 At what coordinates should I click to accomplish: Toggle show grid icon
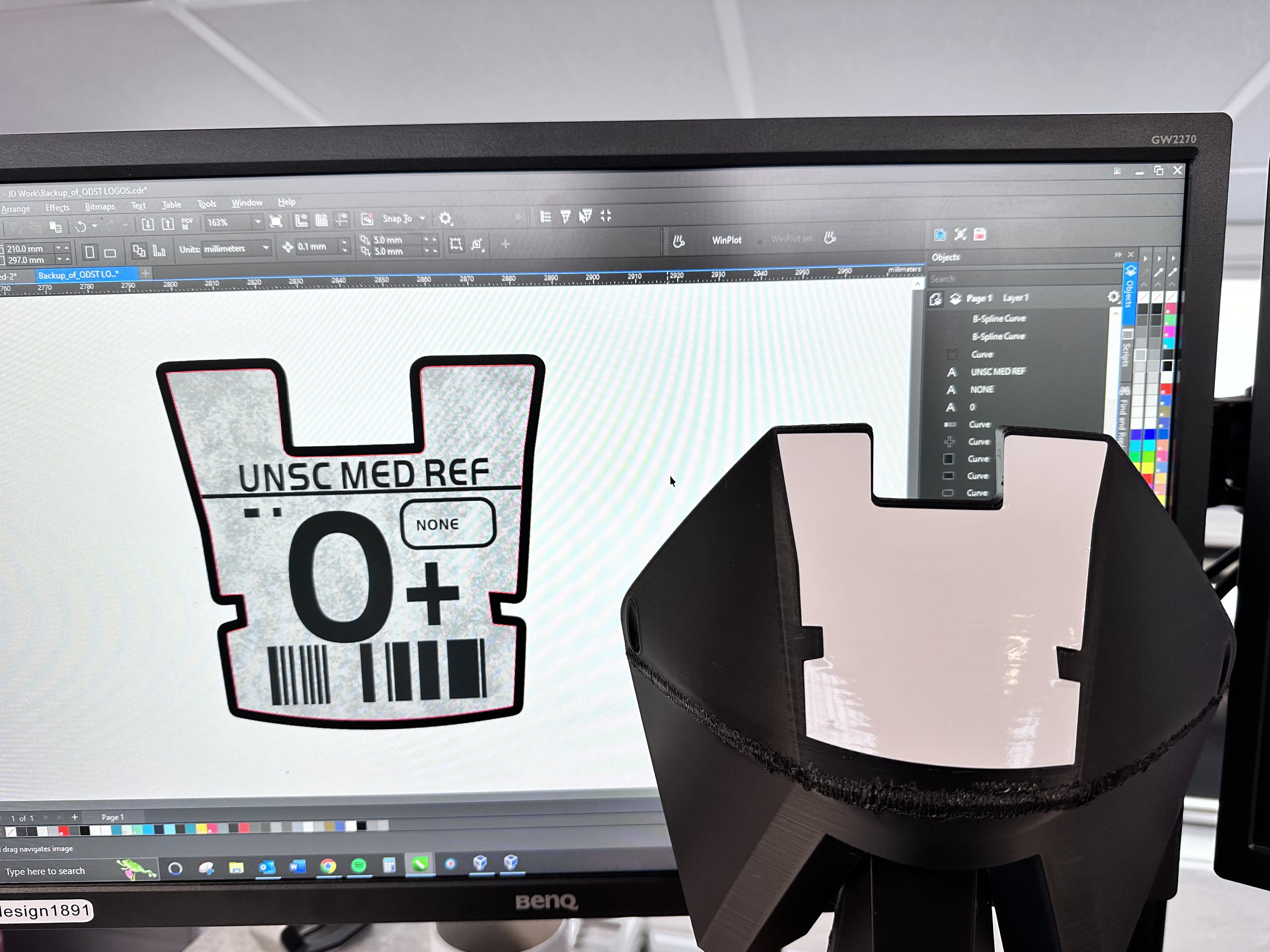pos(322,220)
